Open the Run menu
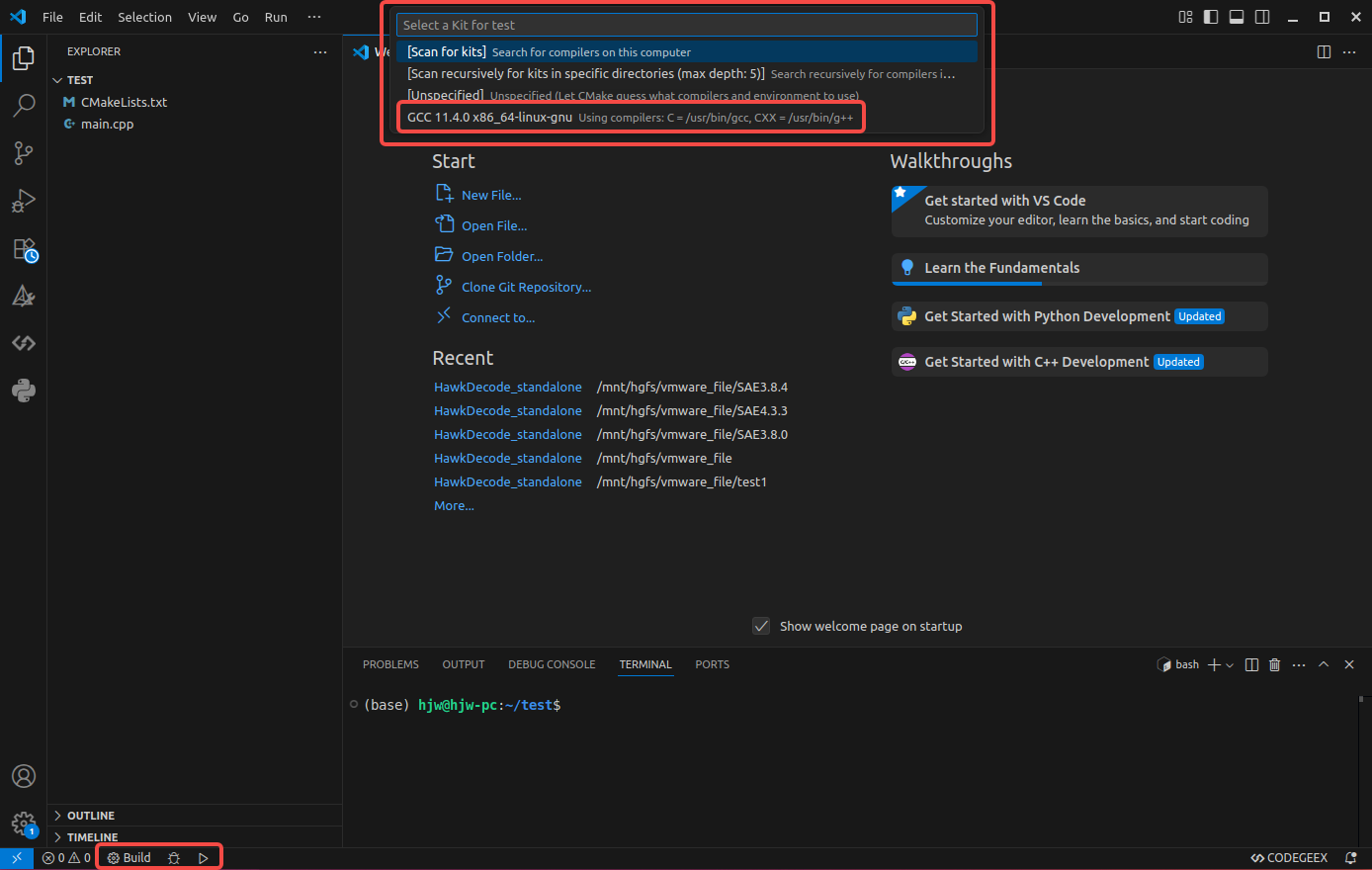 pos(276,17)
